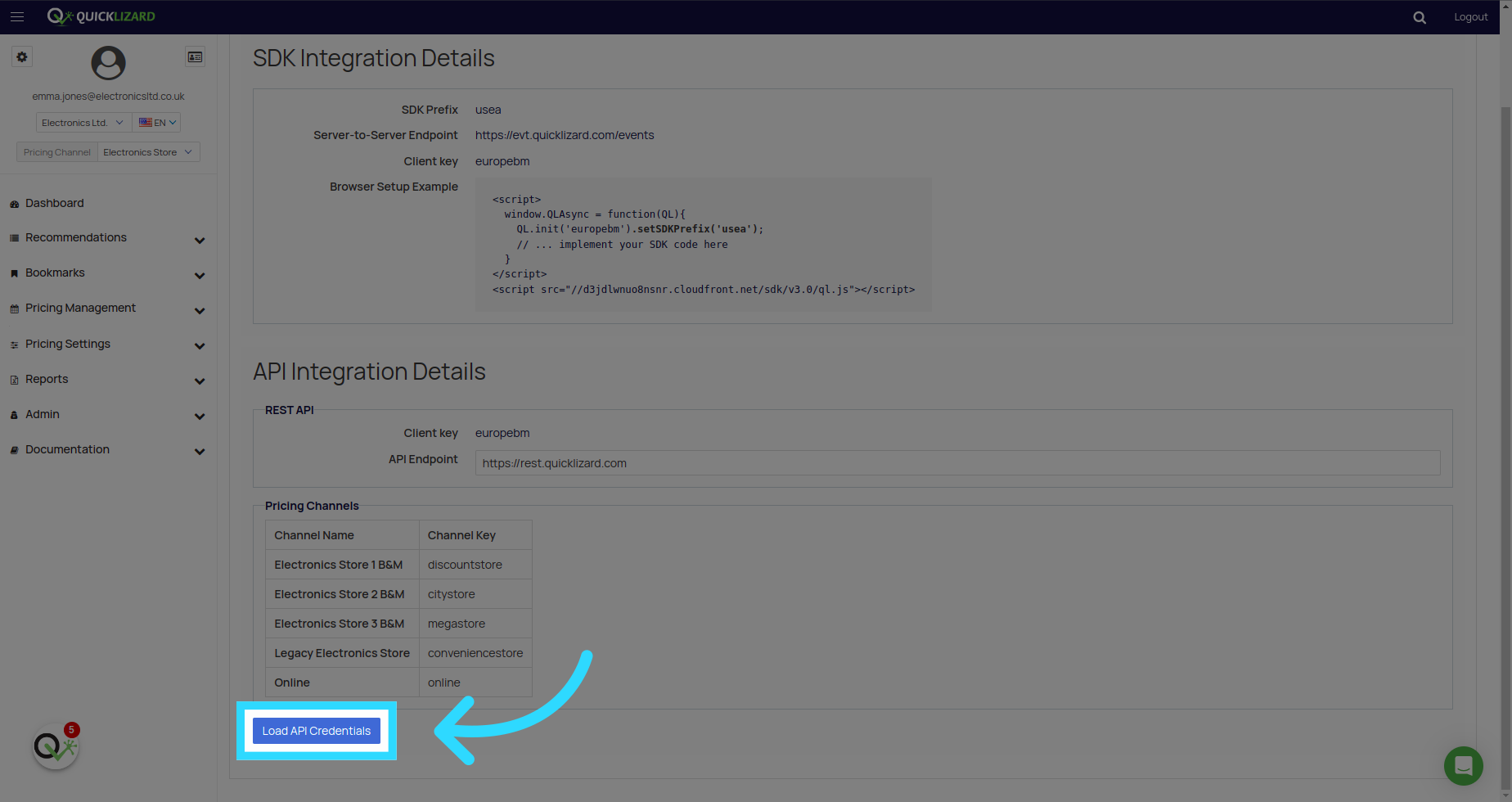Click the search magnifier icon
The height and width of the screenshot is (802, 1512).
[1420, 17]
